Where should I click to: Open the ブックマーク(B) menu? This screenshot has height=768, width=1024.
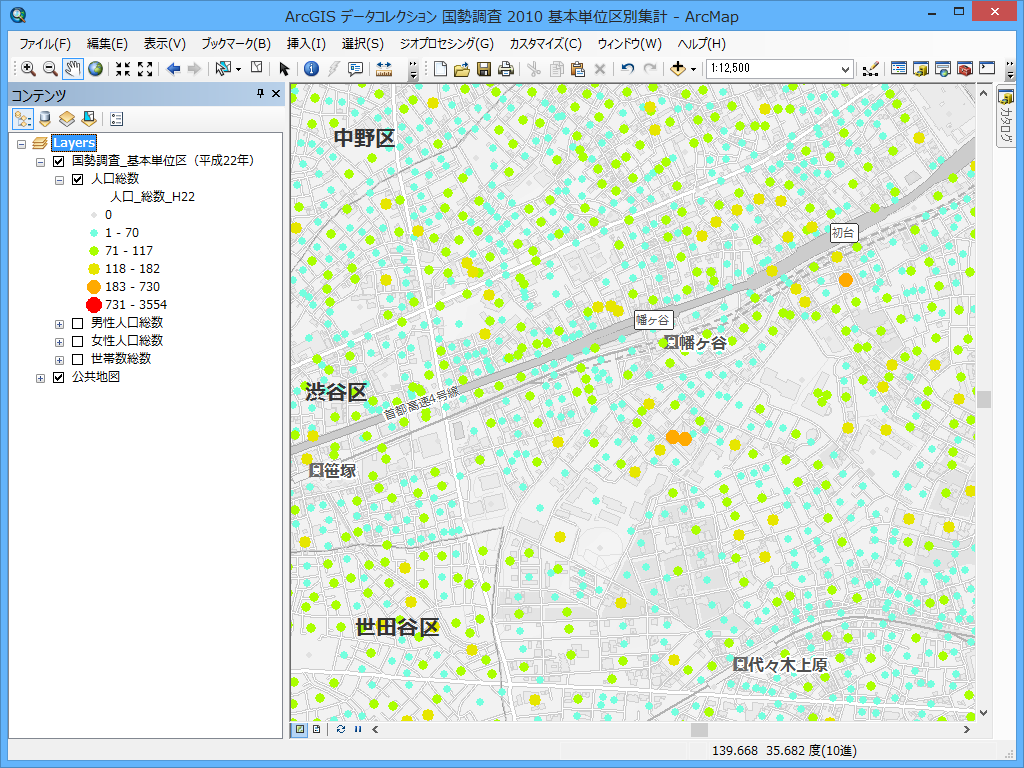coord(236,44)
